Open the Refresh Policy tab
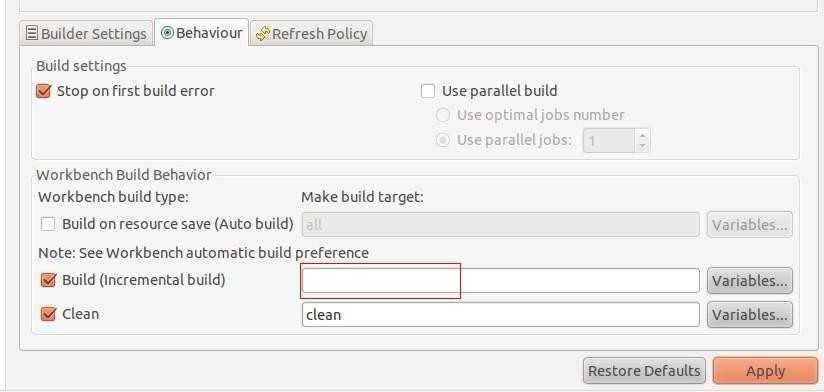824x392 pixels. coord(312,33)
